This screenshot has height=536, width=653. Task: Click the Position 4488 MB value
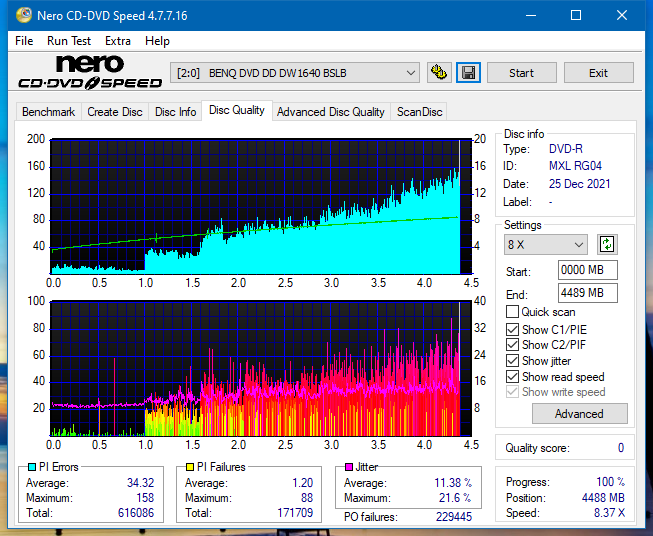(x=603, y=498)
